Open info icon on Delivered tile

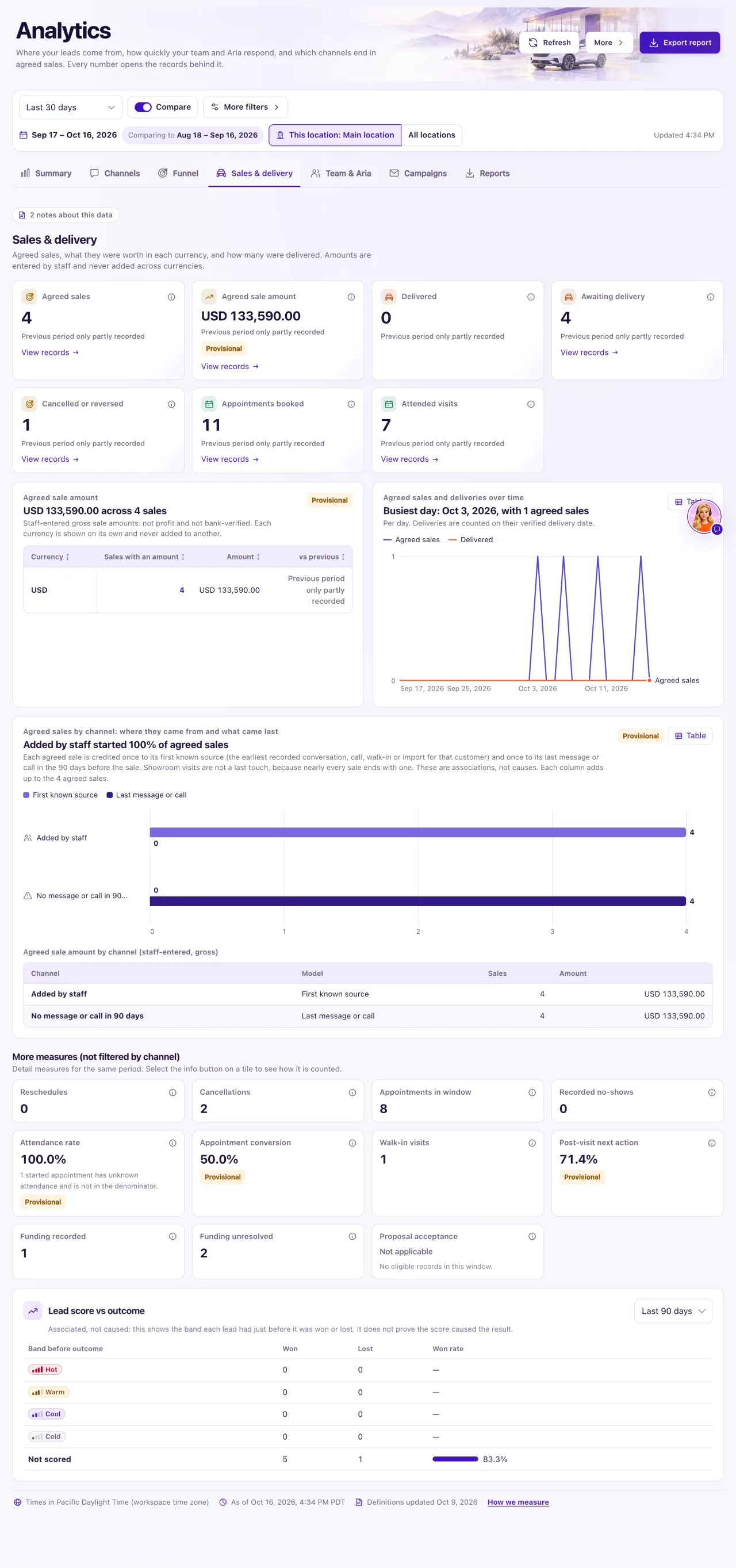tap(530, 297)
